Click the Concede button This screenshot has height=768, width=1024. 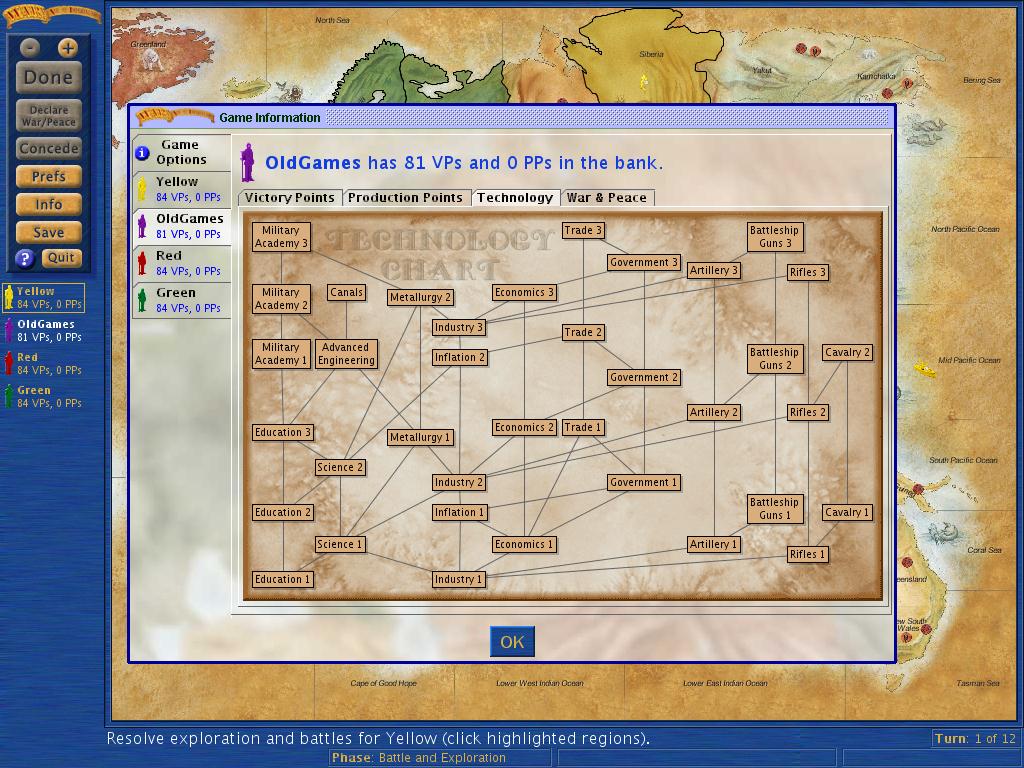49,148
